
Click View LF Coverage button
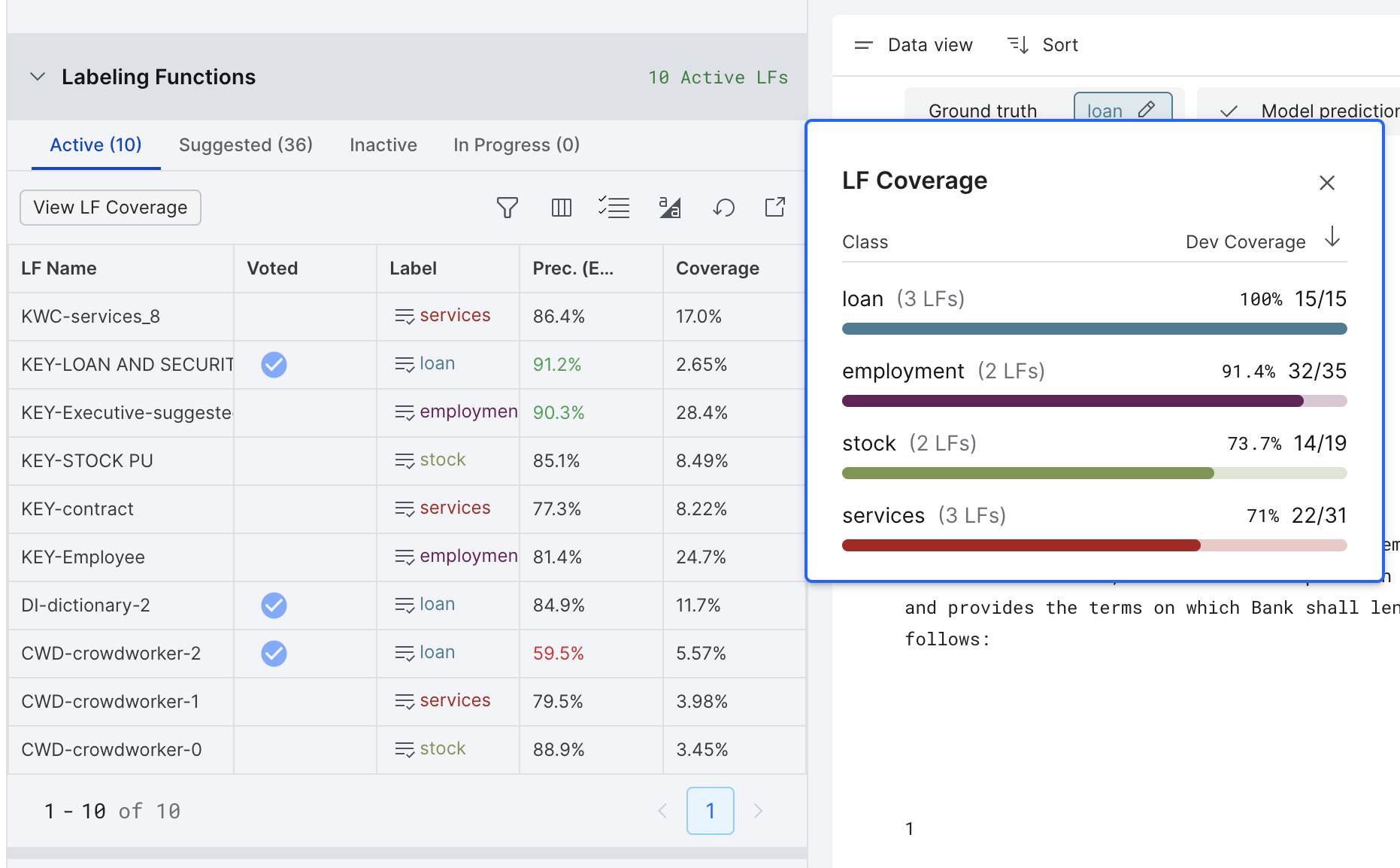coord(111,208)
